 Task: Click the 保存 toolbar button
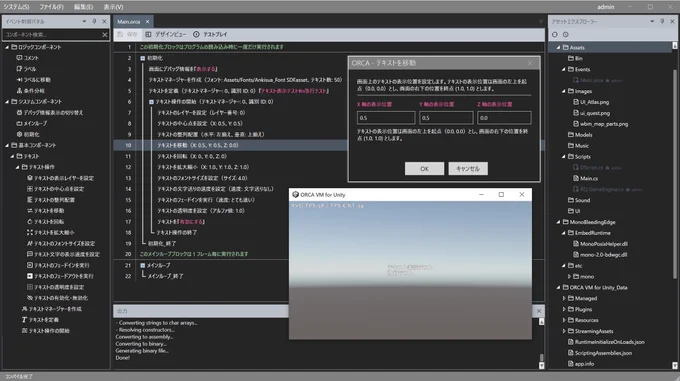point(128,34)
